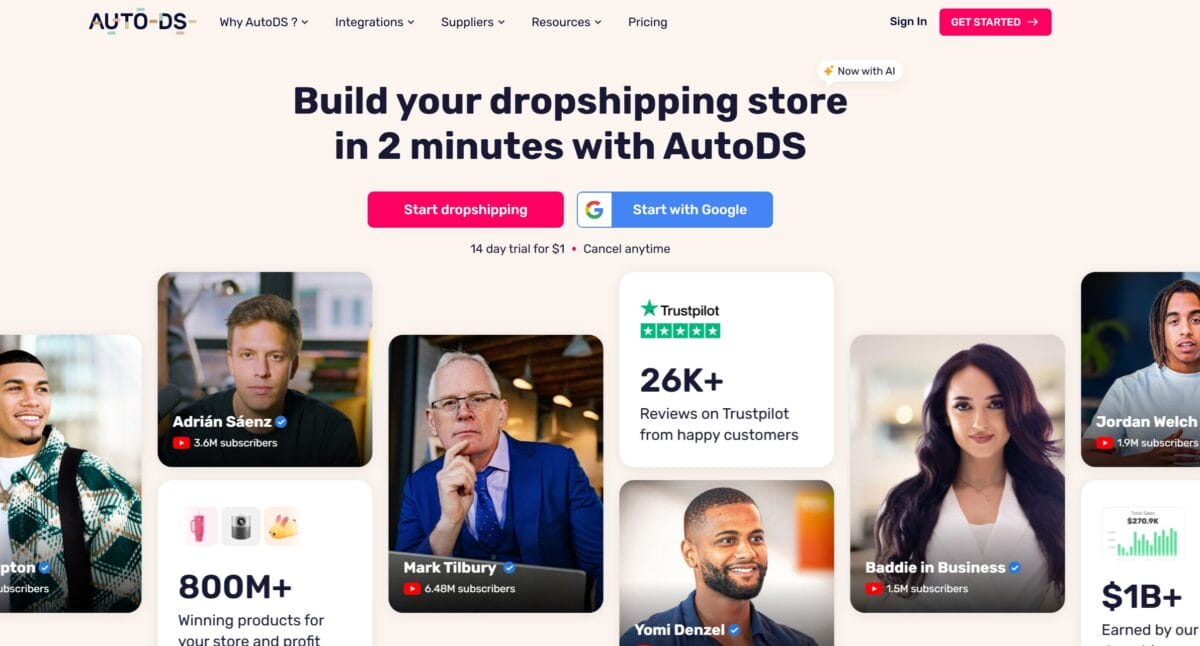Click the pink tumbler product icon
This screenshot has width=1200, height=646.
click(200, 526)
